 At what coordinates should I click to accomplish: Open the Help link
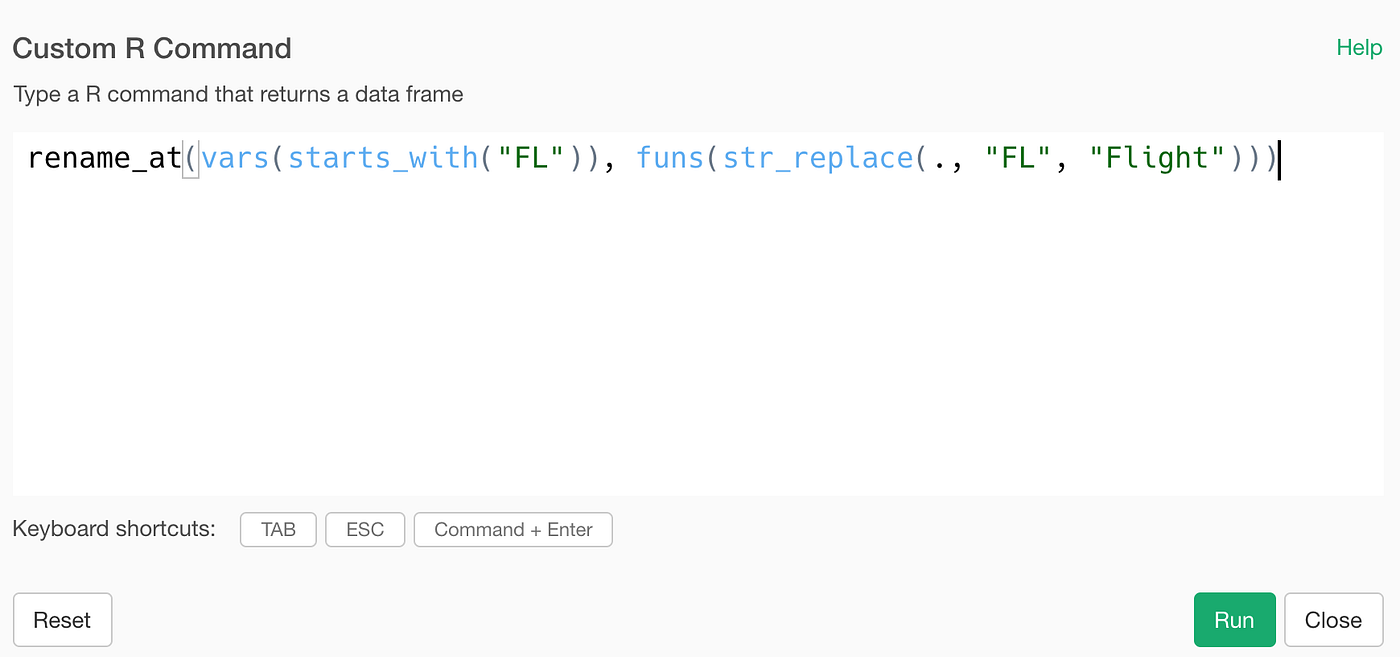click(1358, 47)
